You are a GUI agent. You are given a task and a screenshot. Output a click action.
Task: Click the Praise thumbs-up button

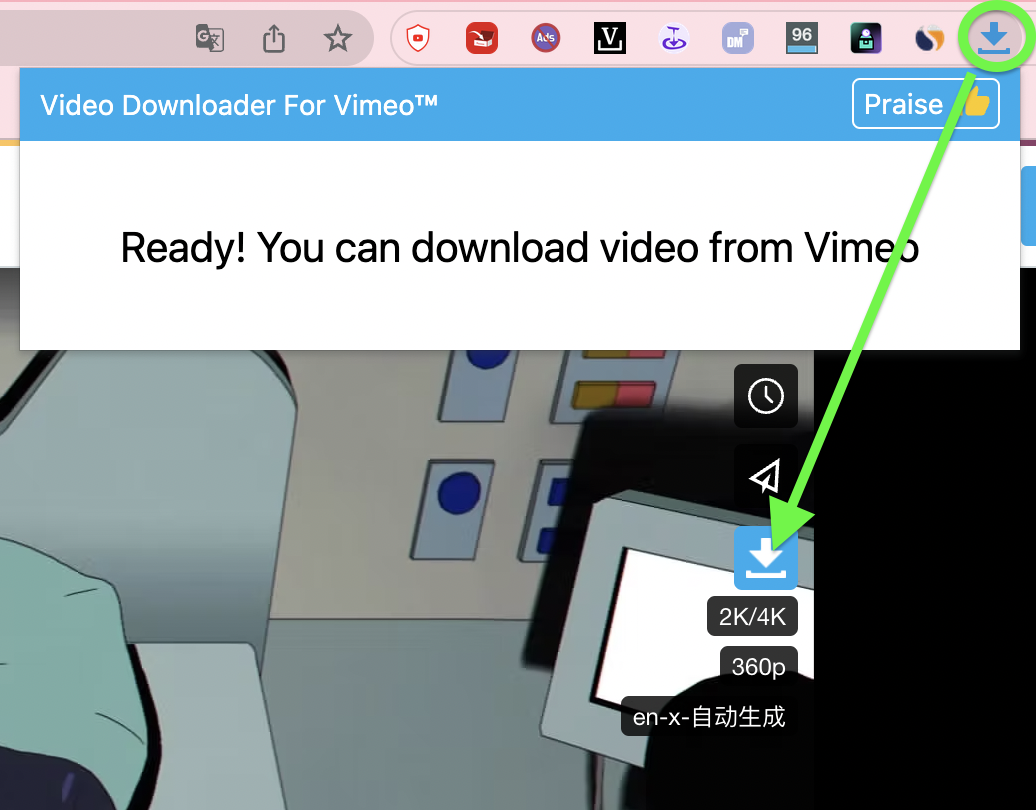pyautogui.click(x=925, y=104)
